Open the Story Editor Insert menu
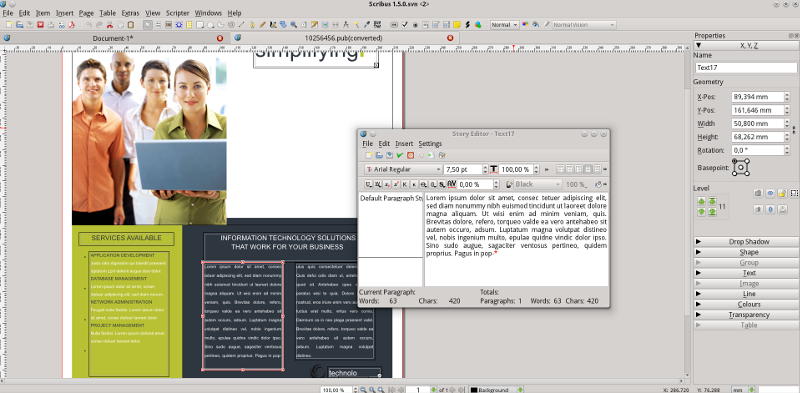 coord(404,144)
